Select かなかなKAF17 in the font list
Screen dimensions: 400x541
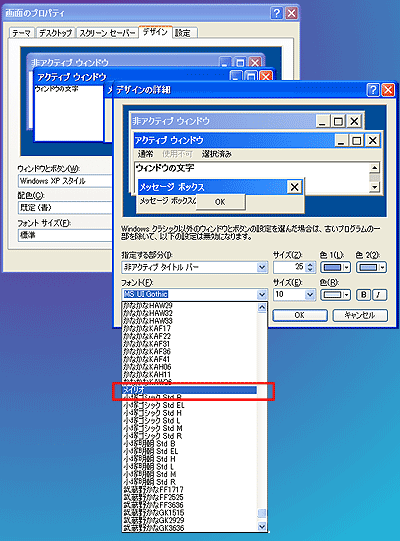pos(189,328)
